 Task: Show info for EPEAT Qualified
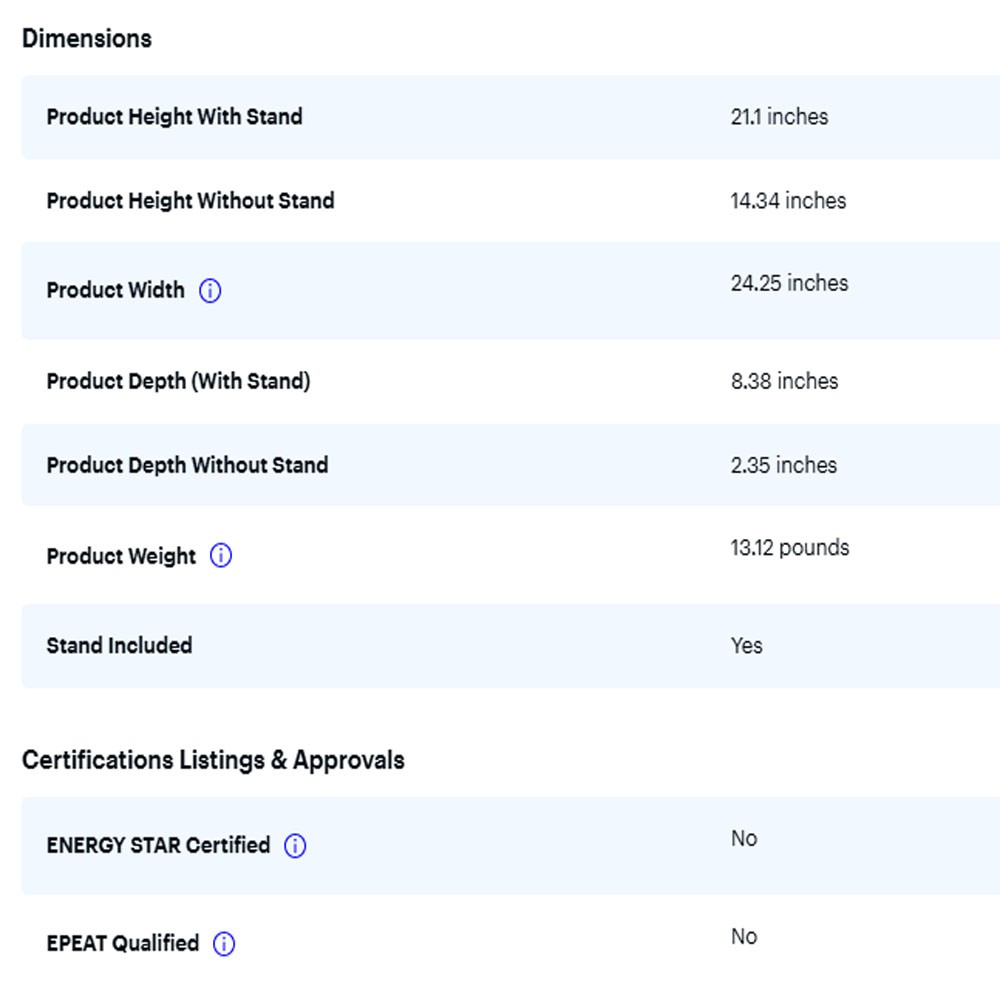point(224,944)
